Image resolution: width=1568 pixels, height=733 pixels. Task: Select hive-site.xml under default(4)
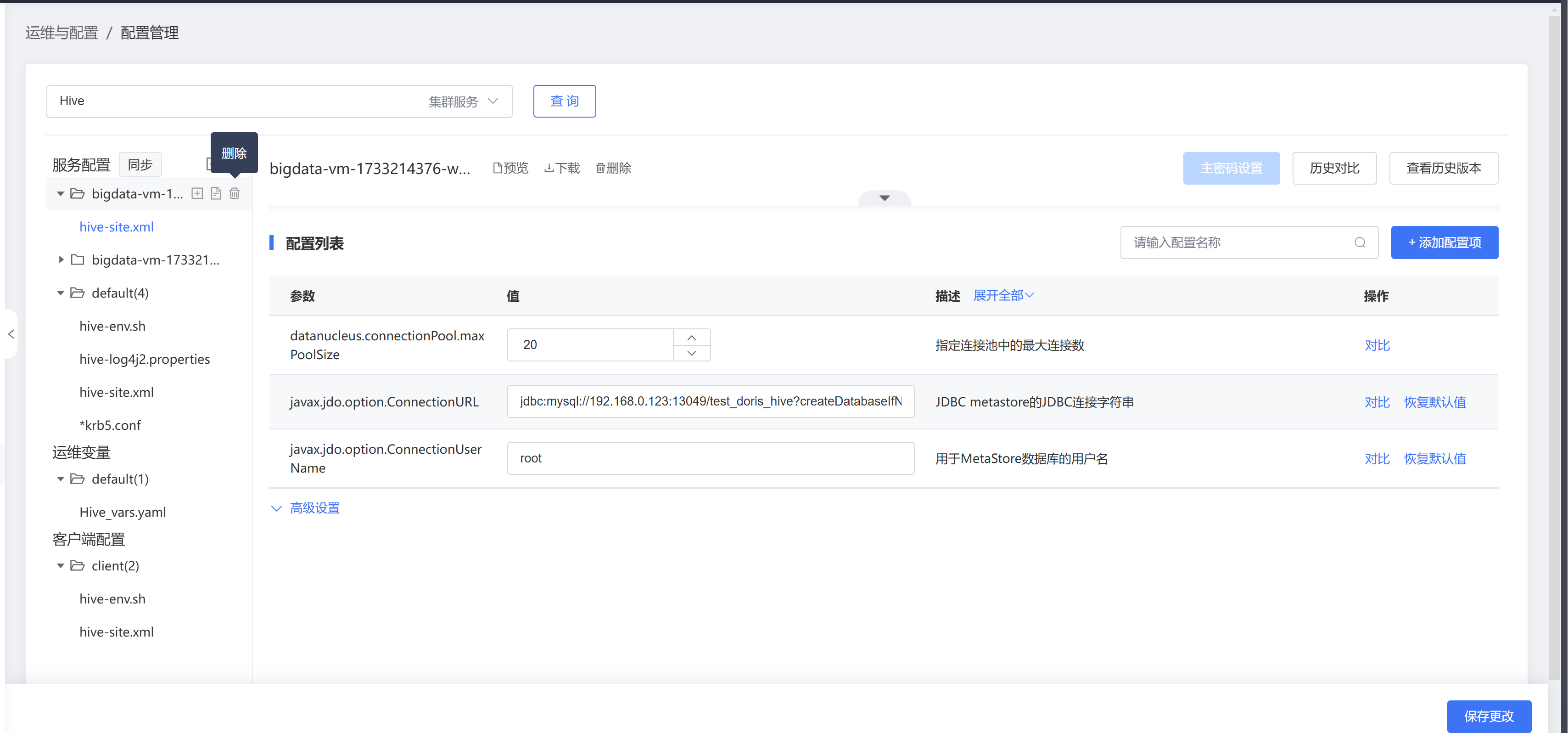[116, 392]
